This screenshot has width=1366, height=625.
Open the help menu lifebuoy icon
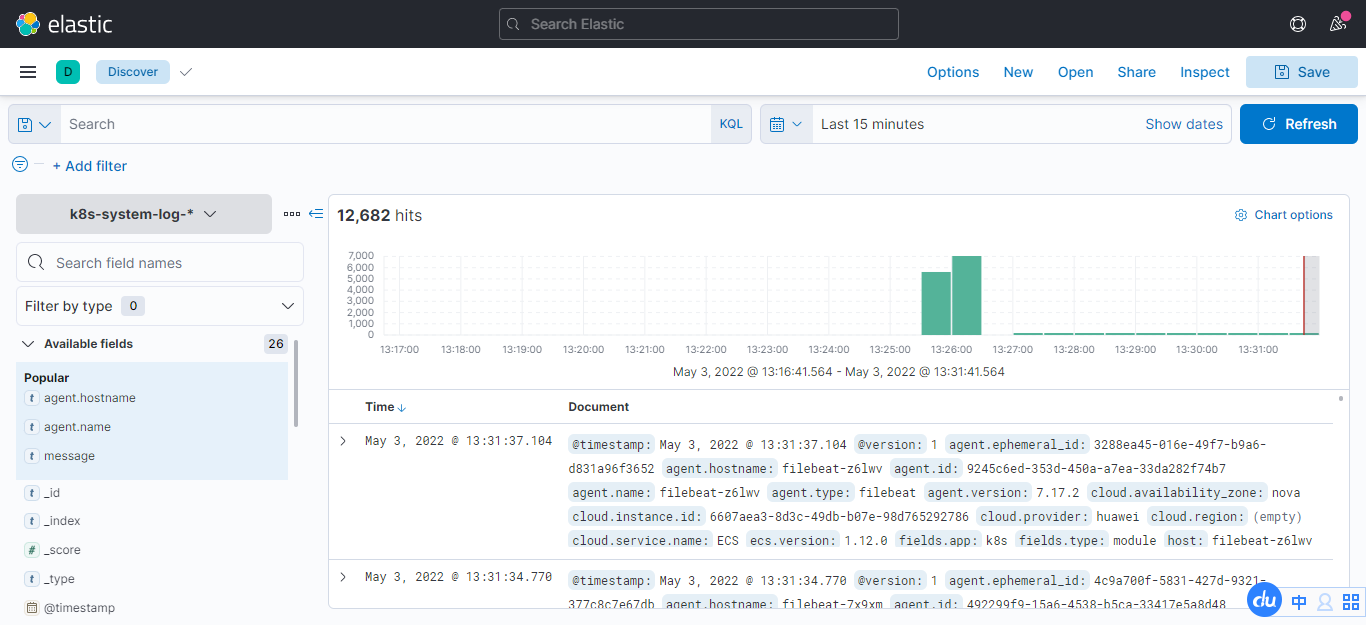click(1298, 24)
